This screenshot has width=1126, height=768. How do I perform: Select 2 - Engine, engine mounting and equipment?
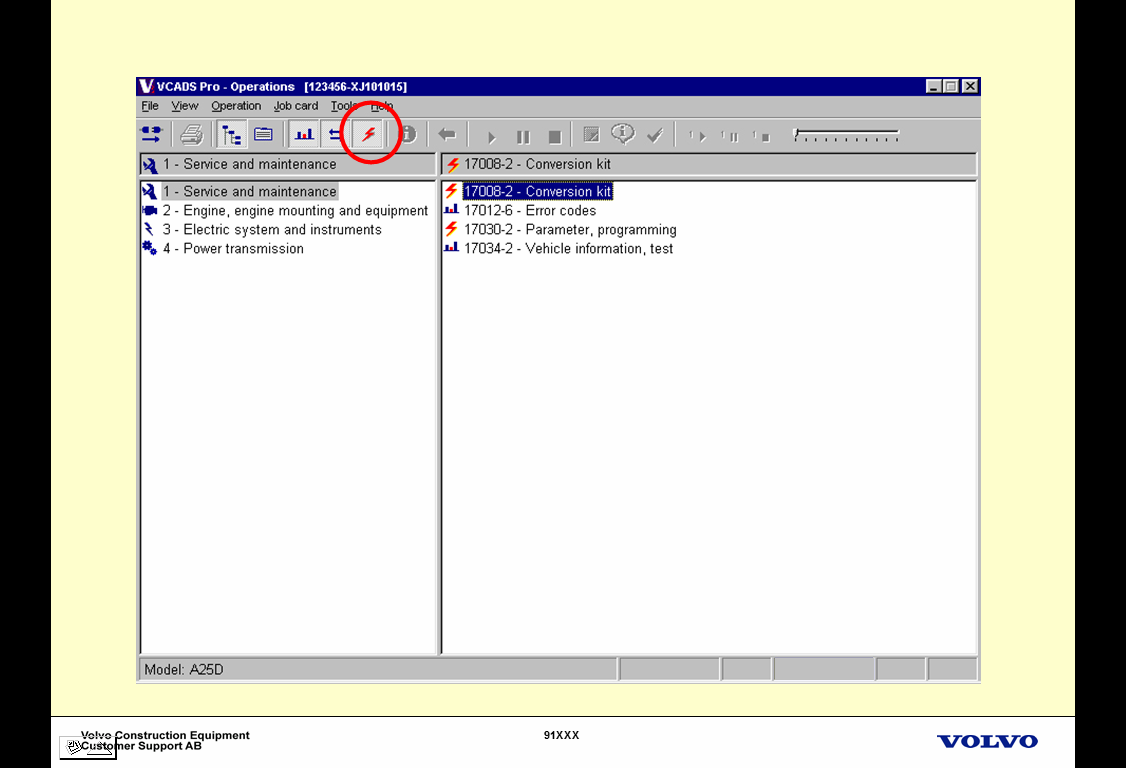tap(295, 210)
